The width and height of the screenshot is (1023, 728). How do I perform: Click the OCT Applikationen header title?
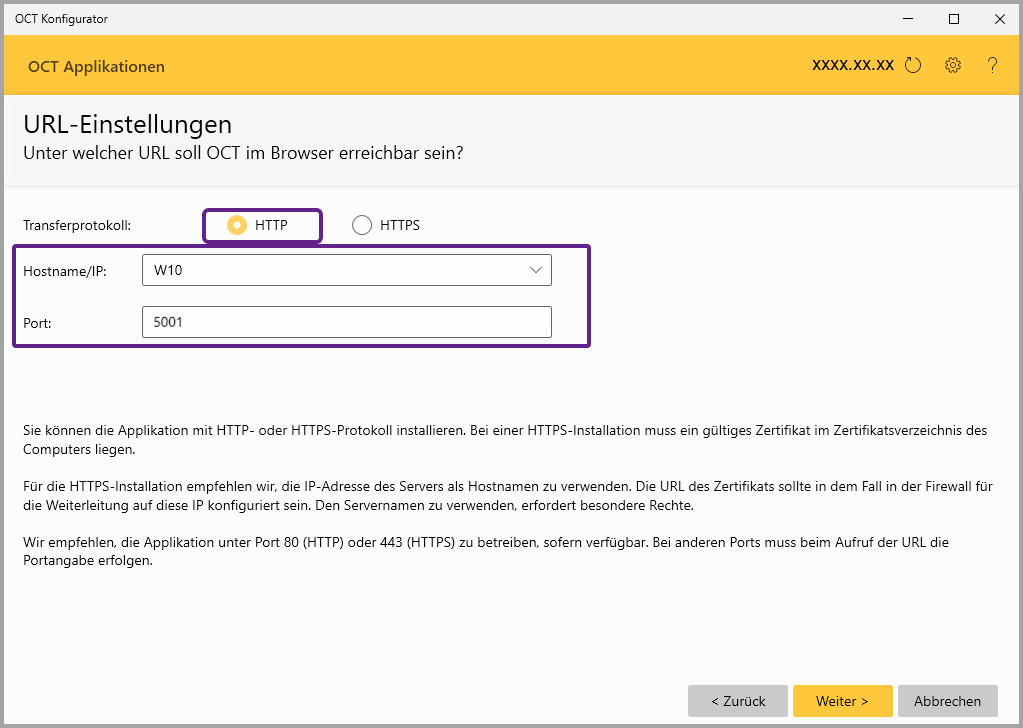coord(96,67)
